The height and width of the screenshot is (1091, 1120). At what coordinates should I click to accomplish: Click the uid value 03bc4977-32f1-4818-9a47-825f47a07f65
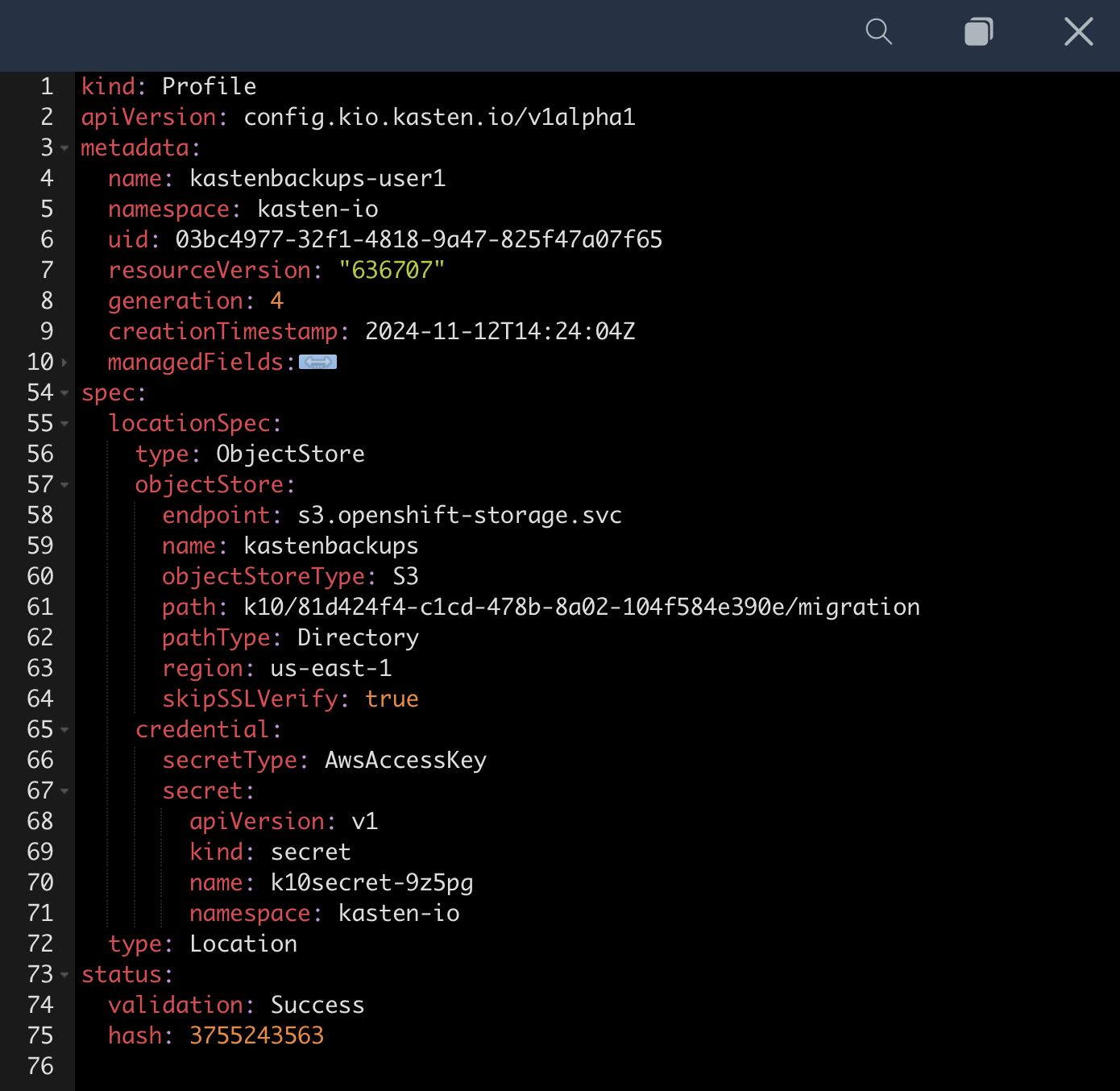pyautogui.click(x=419, y=239)
